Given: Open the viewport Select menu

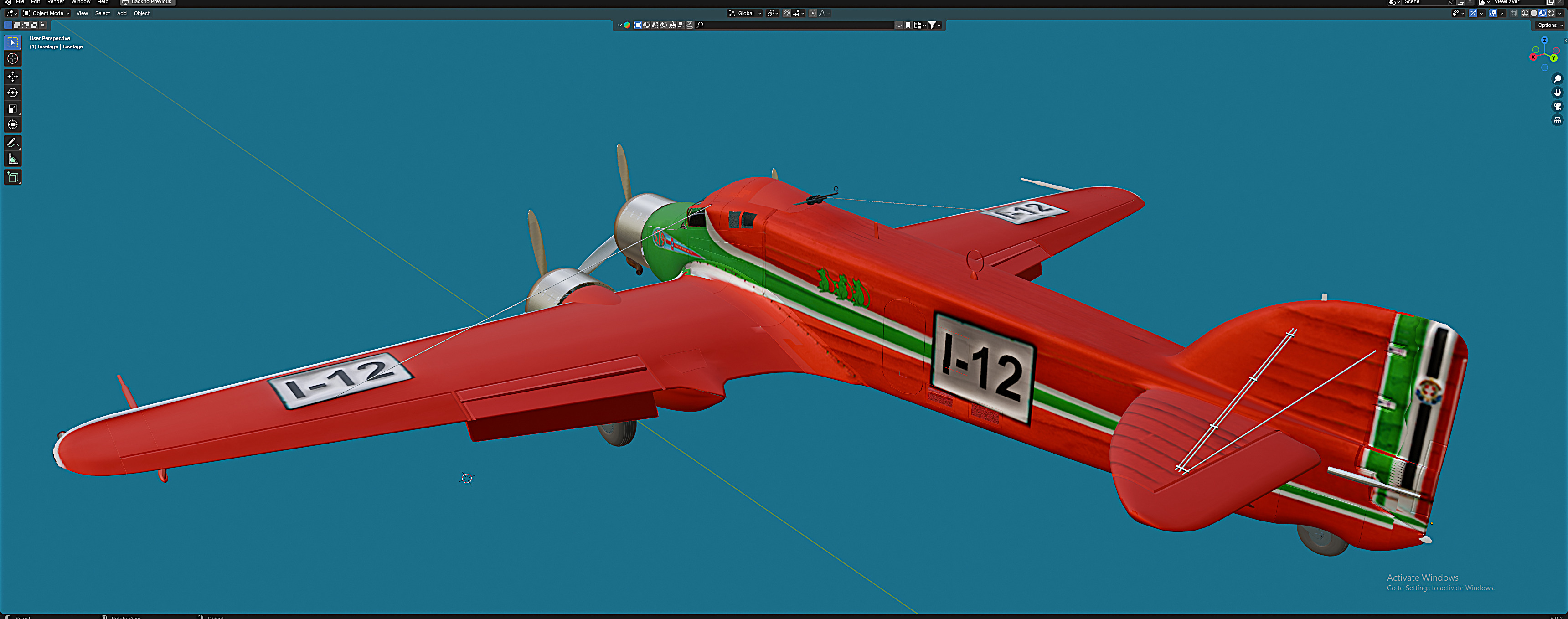Looking at the screenshot, I should pyautogui.click(x=103, y=13).
